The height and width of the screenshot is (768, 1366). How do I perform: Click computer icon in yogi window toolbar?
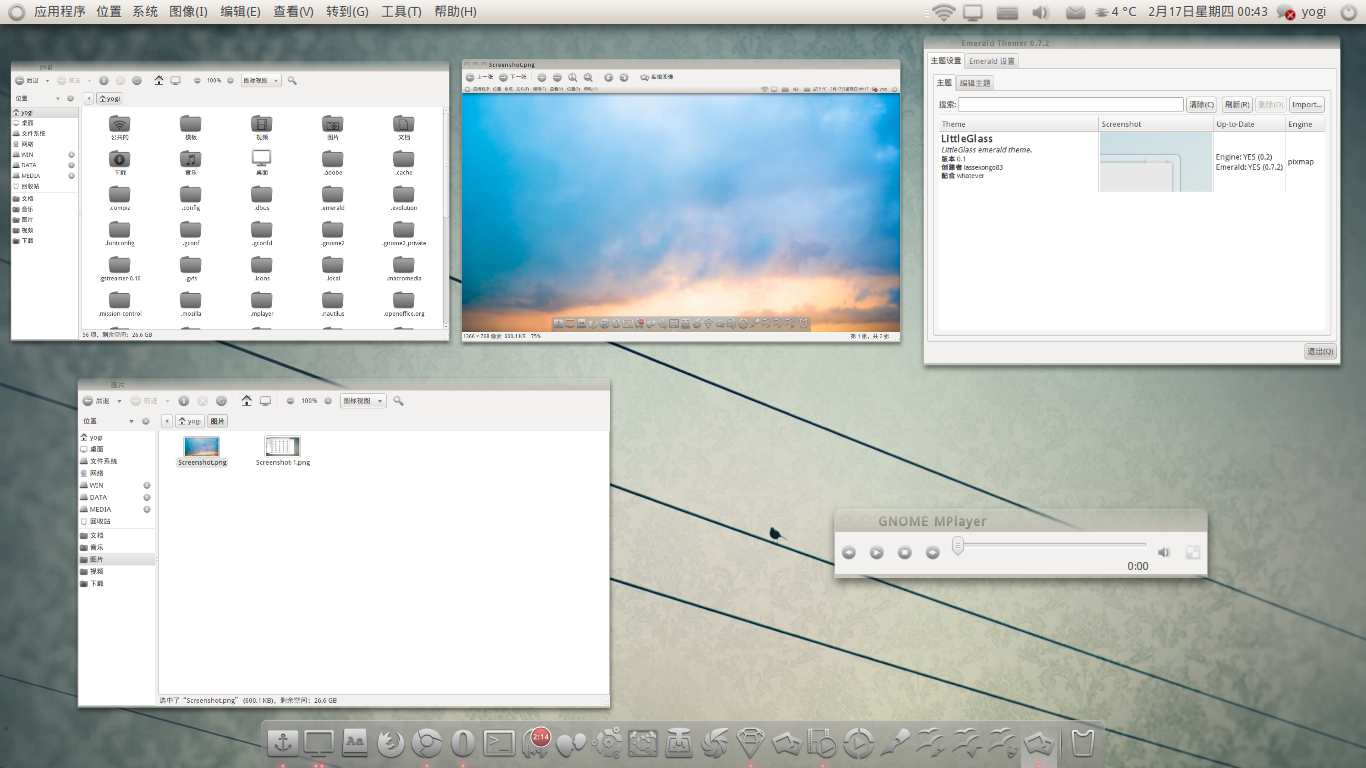coord(176,80)
